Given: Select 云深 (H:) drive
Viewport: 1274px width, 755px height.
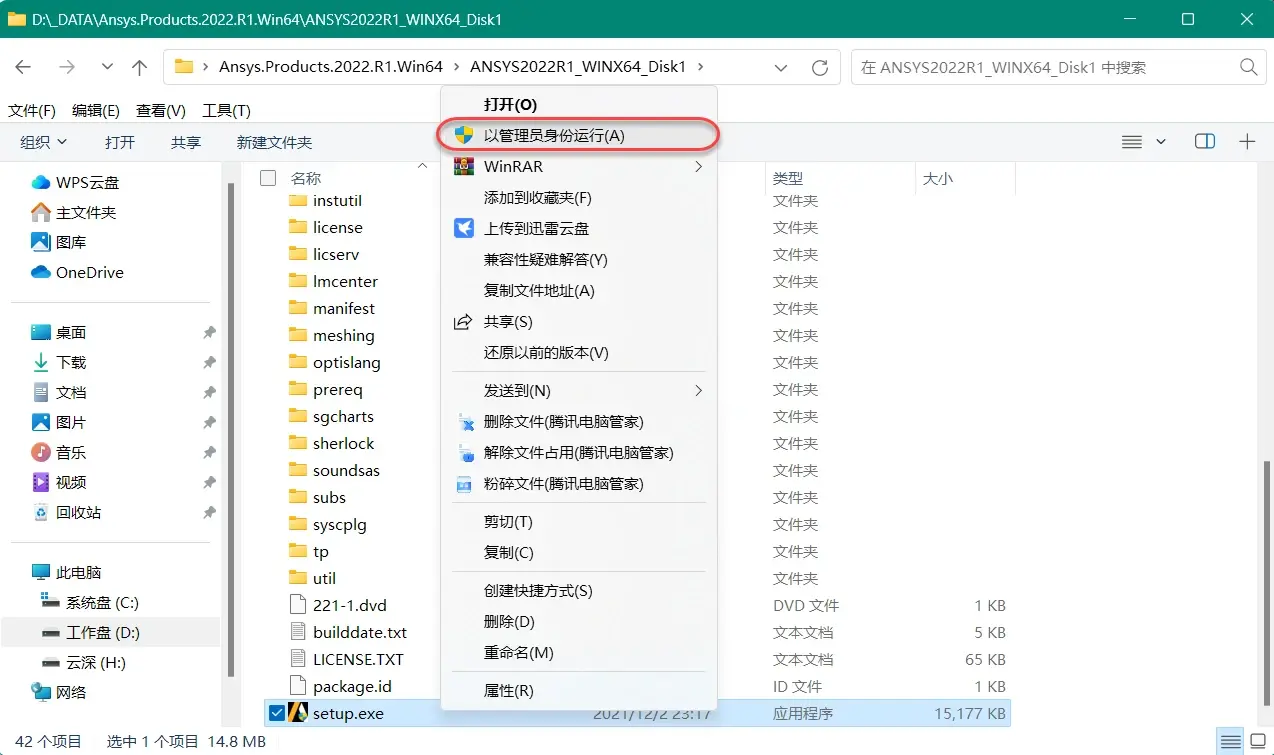Looking at the screenshot, I should tap(84, 662).
